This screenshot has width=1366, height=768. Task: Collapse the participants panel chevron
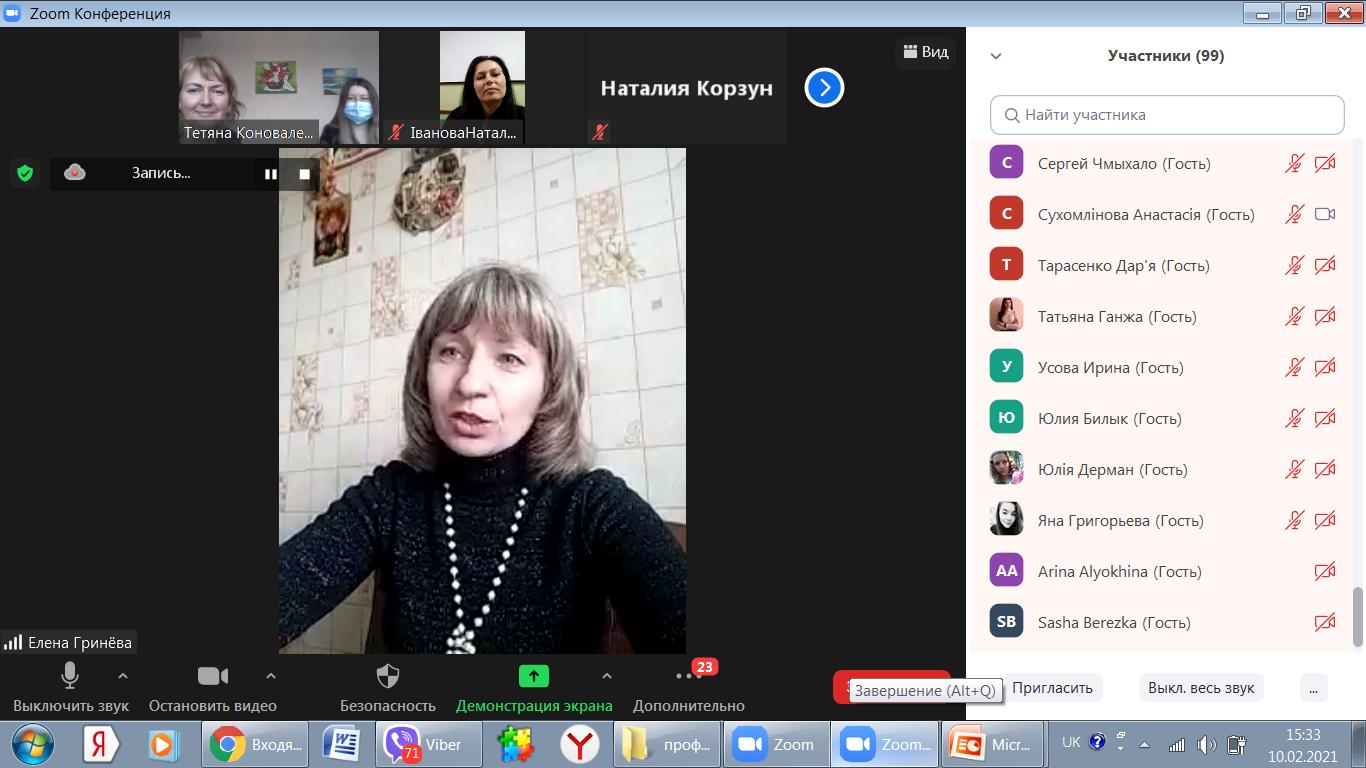(996, 56)
